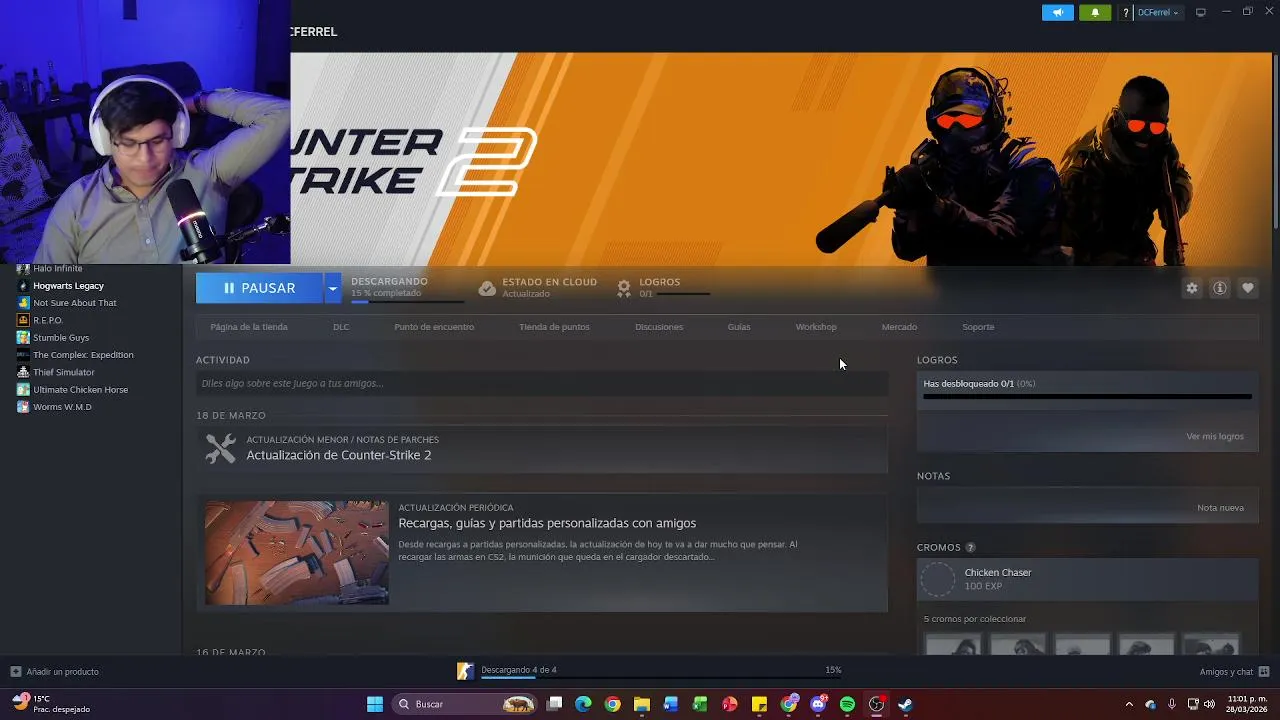Click Añadir un producto
1280x720 pixels.
[x=55, y=672]
